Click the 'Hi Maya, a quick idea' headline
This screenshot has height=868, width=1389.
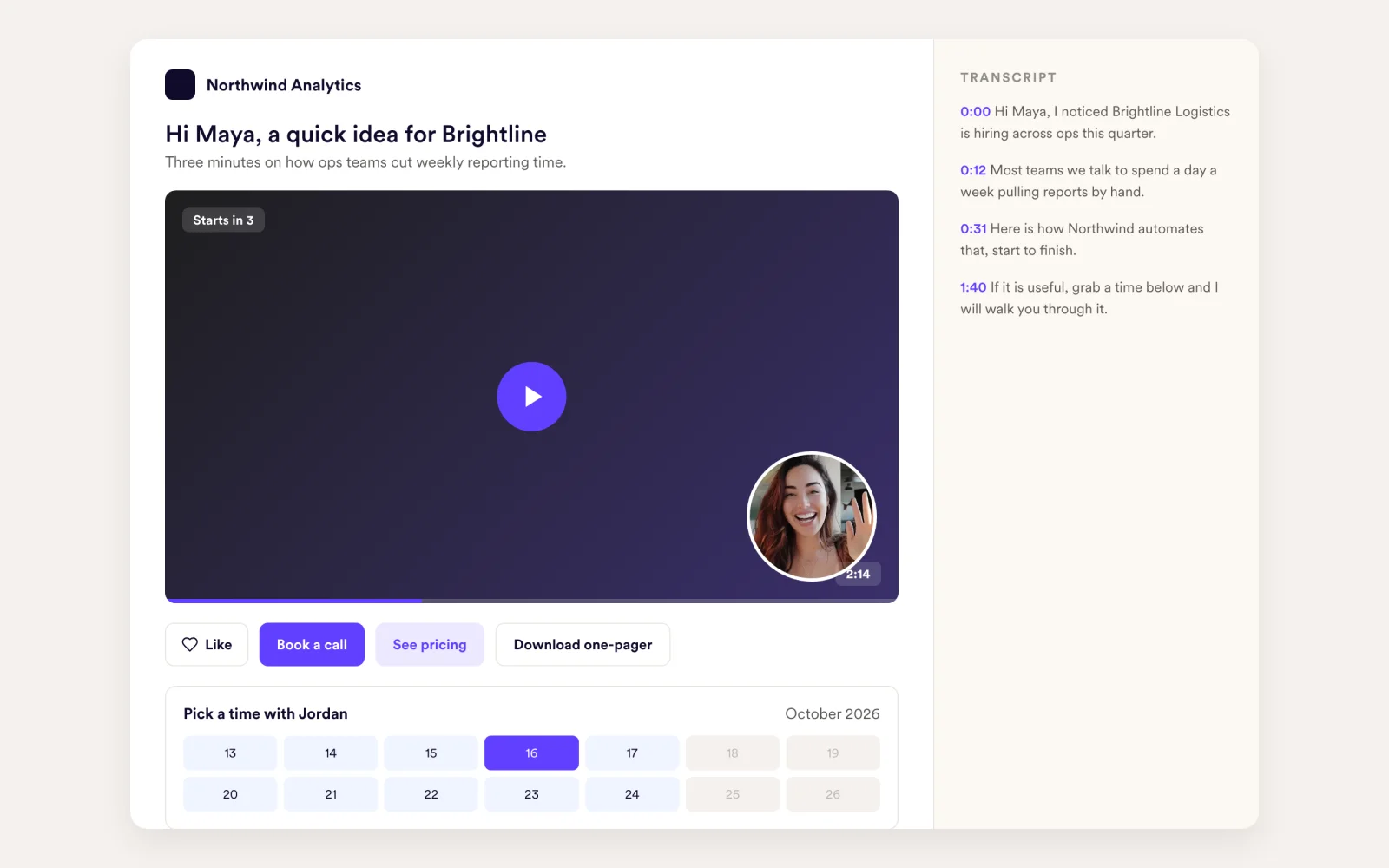(356, 135)
